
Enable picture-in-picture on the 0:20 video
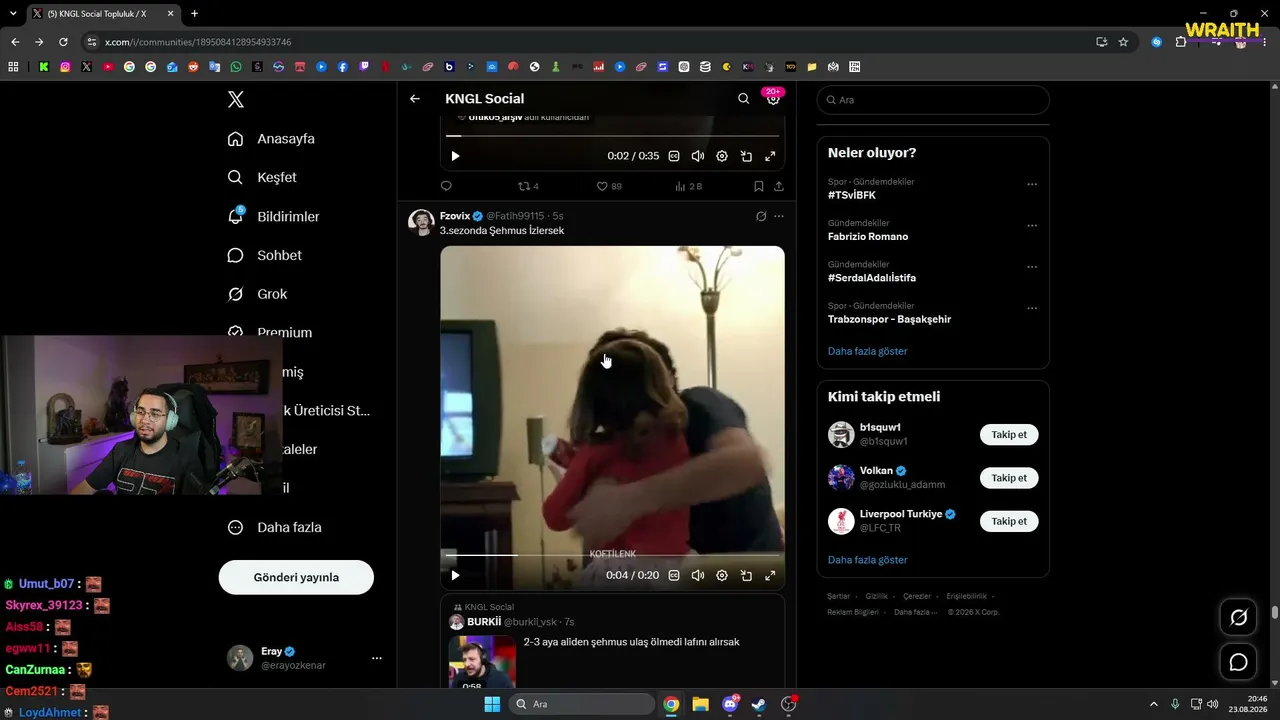pos(746,575)
